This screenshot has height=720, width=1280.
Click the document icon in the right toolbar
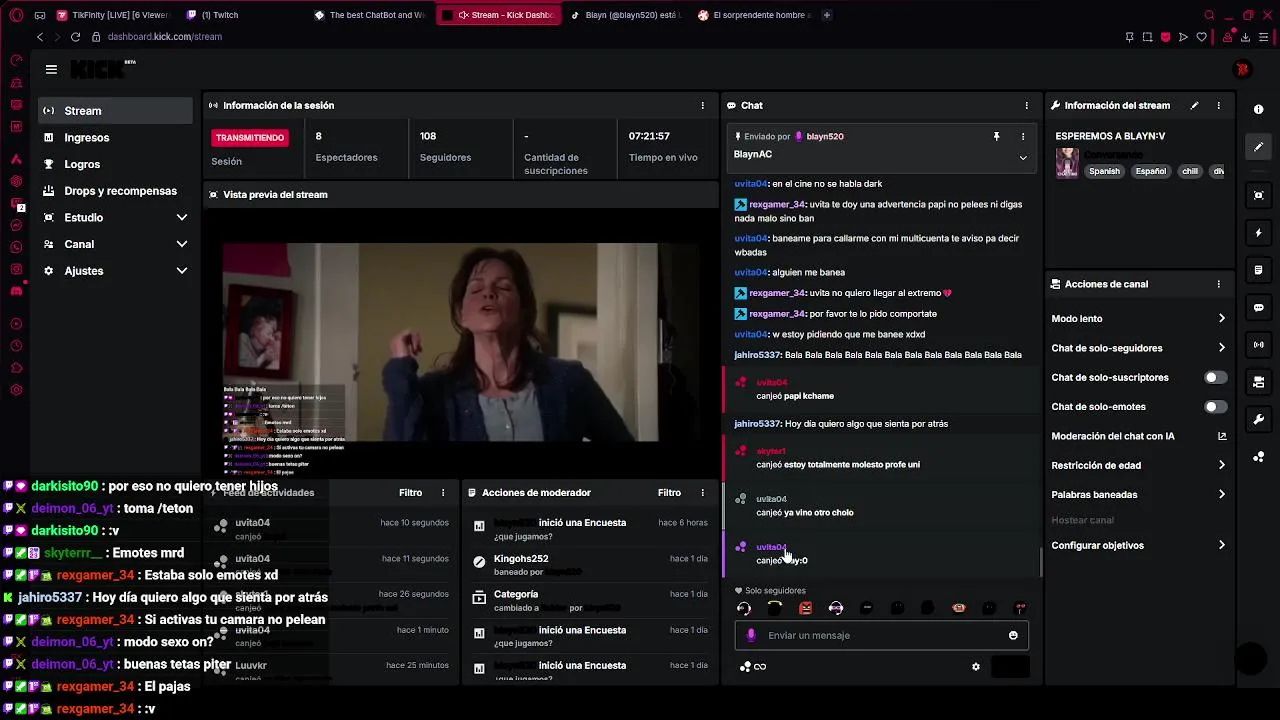point(1259,270)
